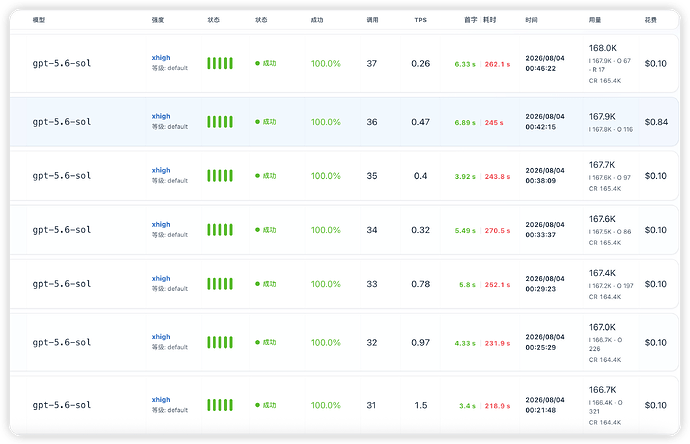Click the duration value 262.1 s

point(498,64)
